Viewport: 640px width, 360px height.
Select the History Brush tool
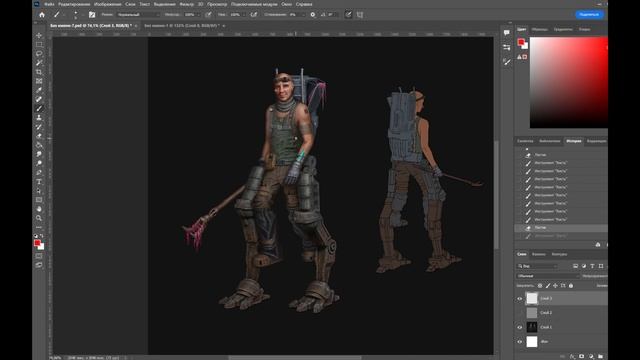pyautogui.click(x=39, y=127)
